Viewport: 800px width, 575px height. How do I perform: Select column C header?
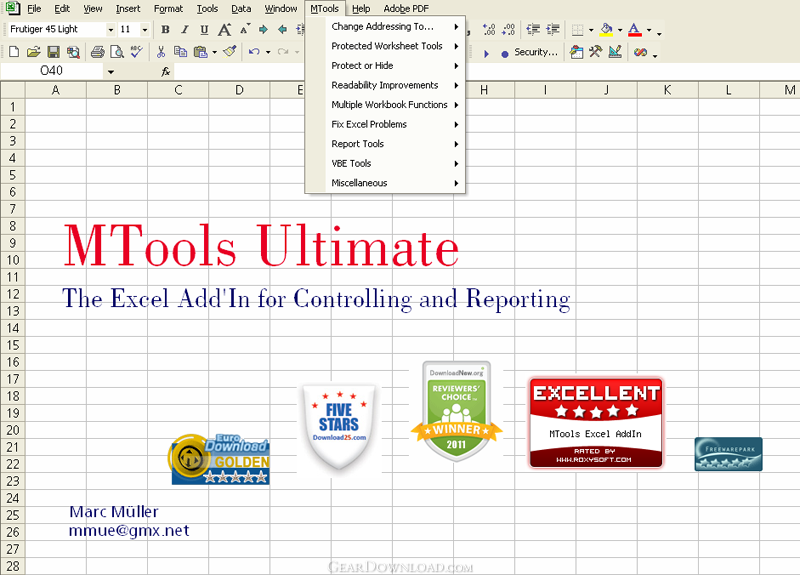pyautogui.click(x=178, y=90)
